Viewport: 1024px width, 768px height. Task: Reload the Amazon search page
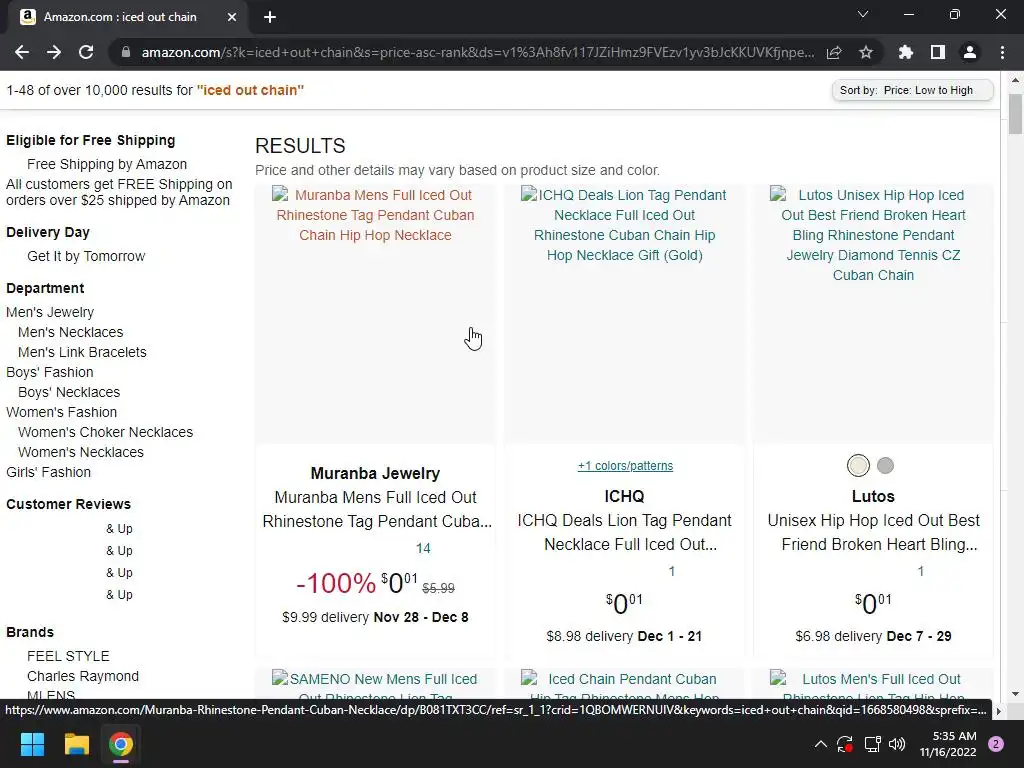pyautogui.click(x=86, y=52)
